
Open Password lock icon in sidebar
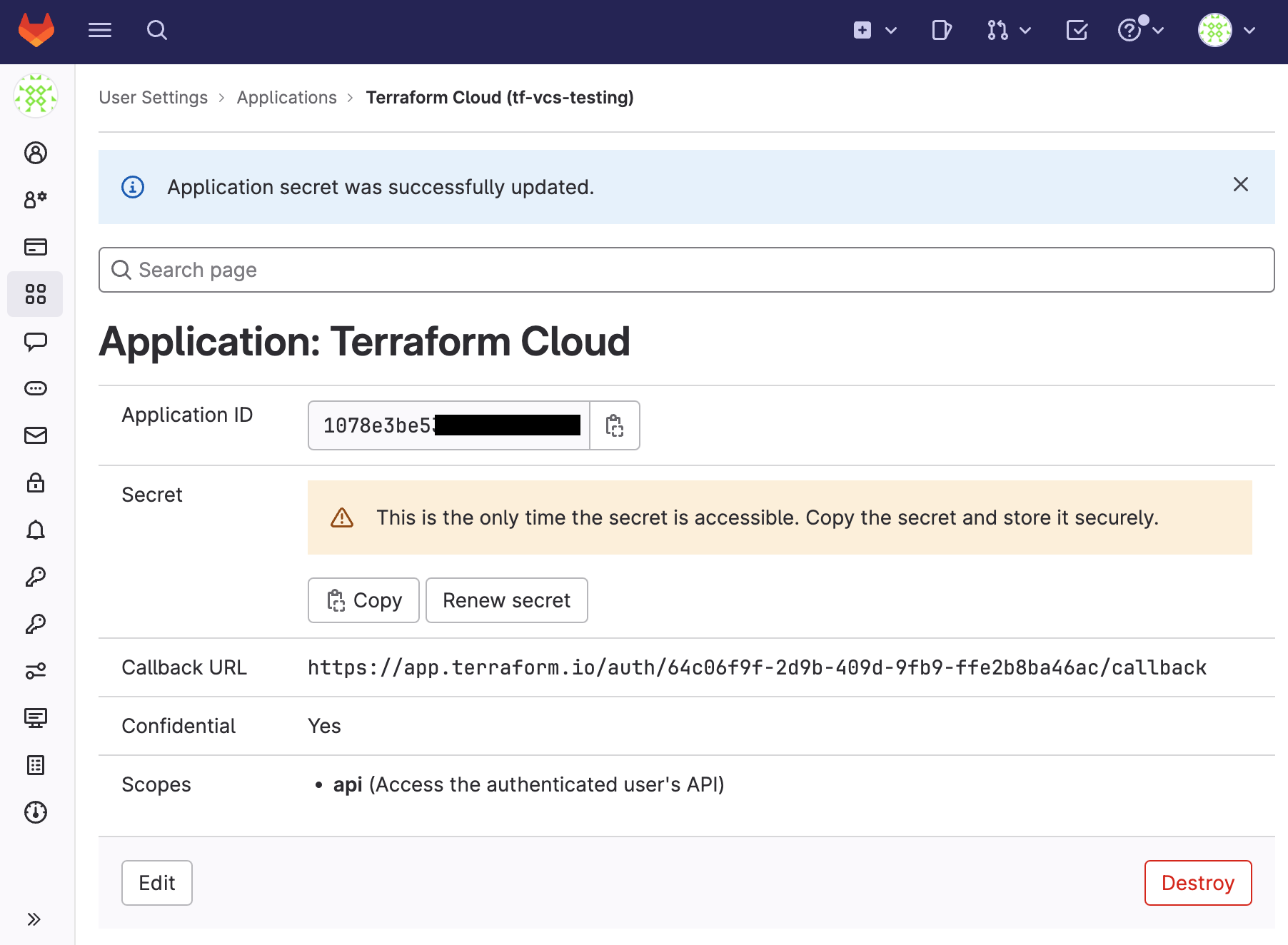tap(36, 482)
